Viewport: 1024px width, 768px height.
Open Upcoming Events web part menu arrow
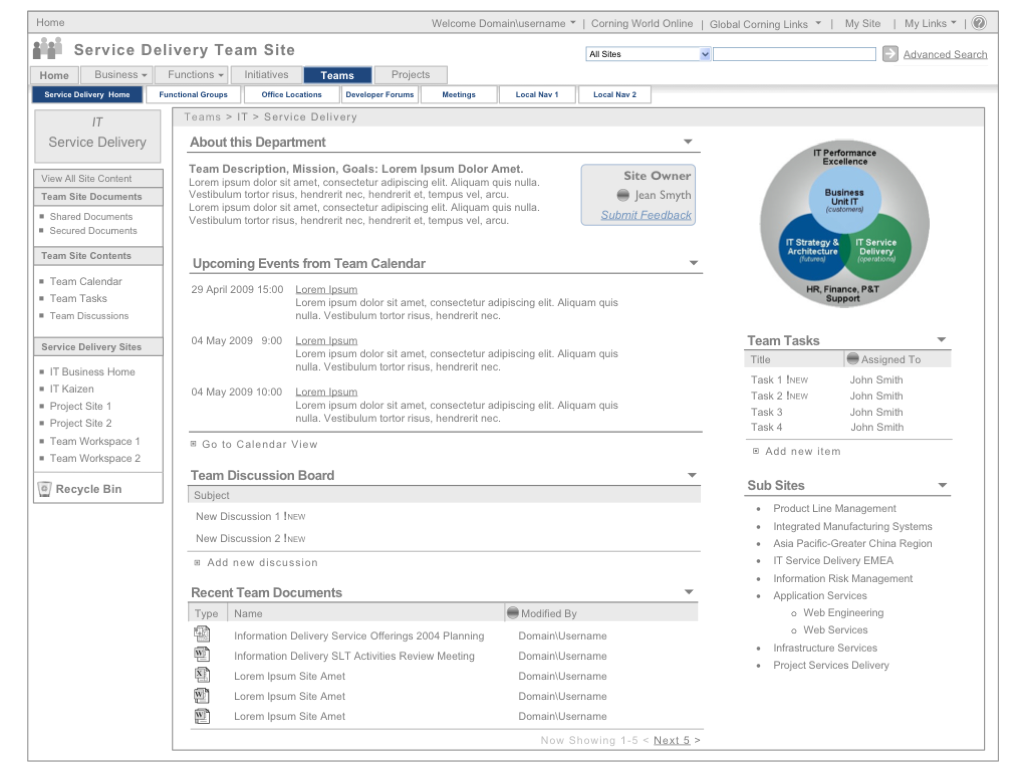point(694,263)
